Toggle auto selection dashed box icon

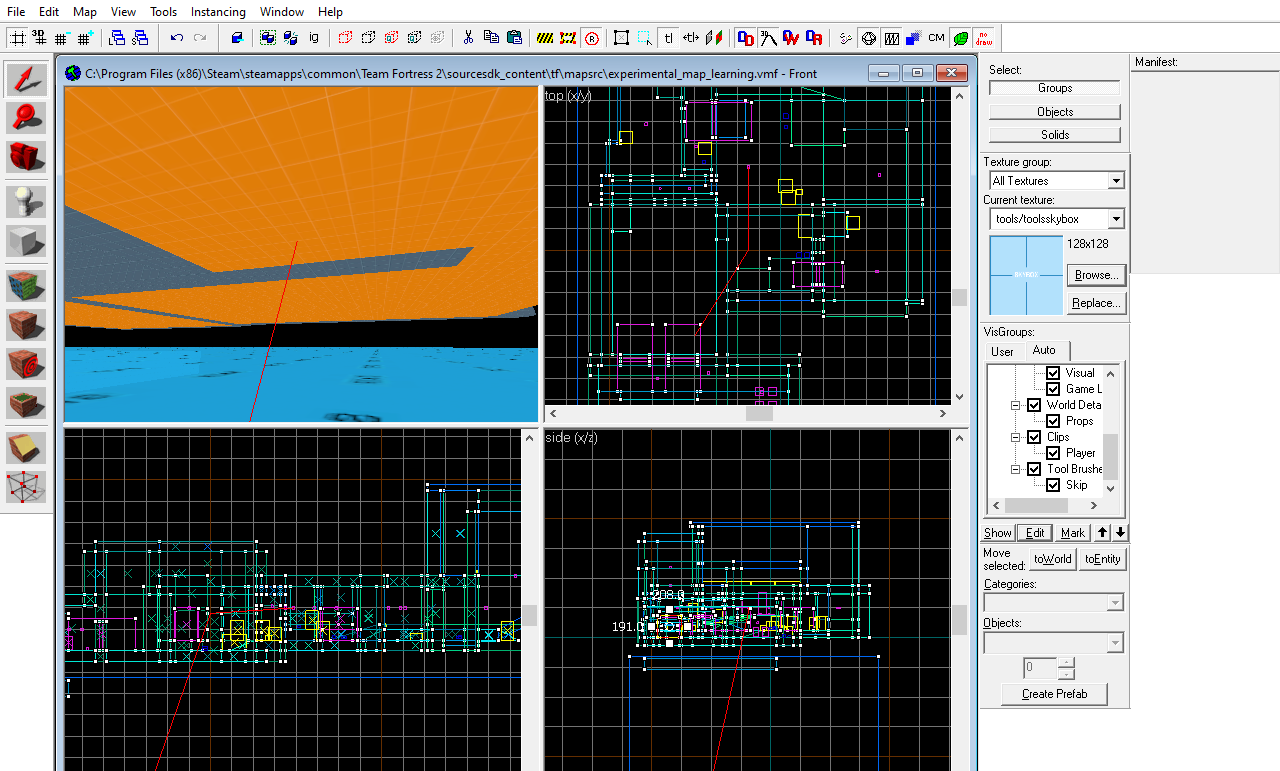645,38
